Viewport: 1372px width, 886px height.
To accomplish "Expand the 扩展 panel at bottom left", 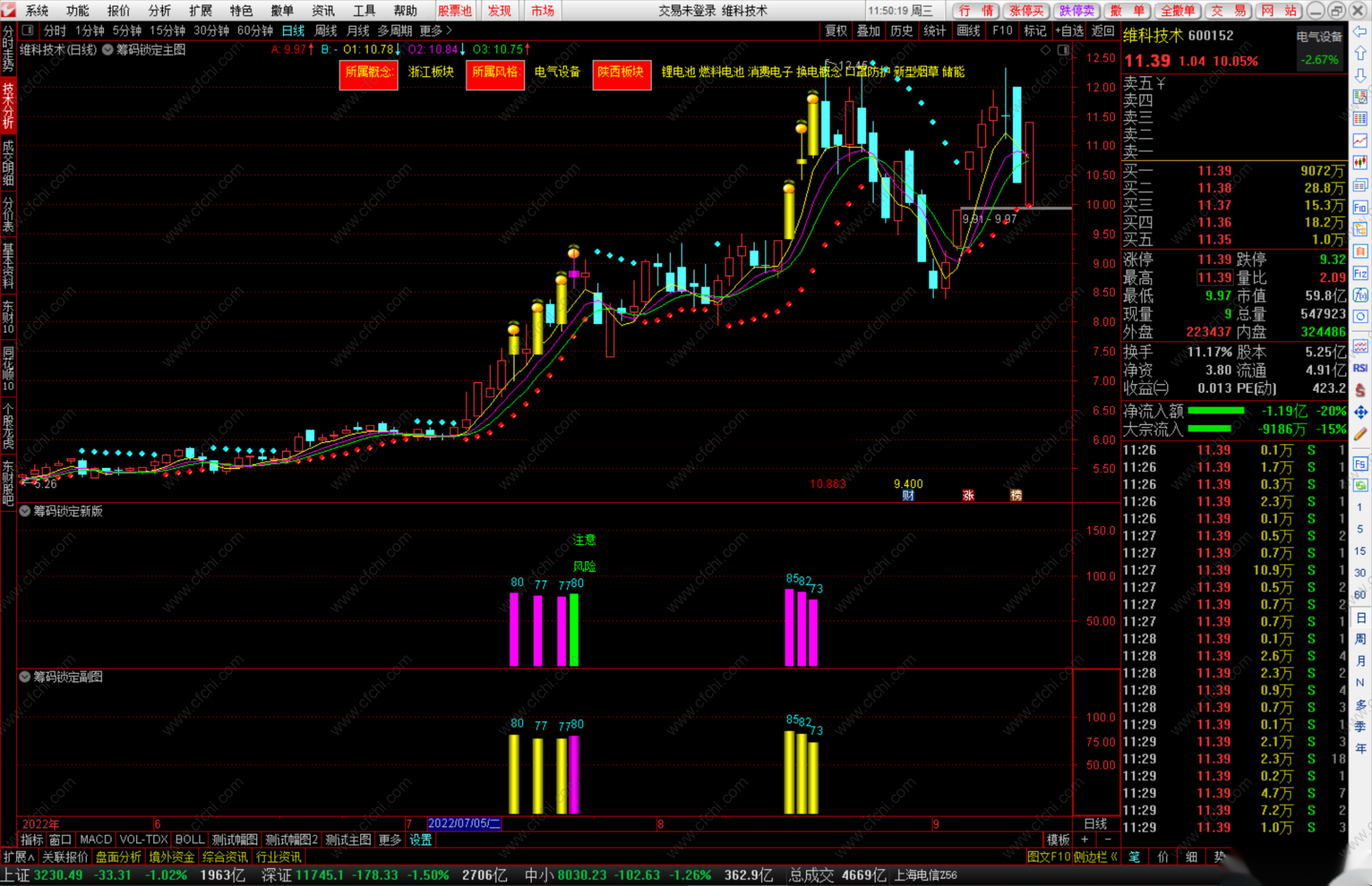I will coord(19,857).
